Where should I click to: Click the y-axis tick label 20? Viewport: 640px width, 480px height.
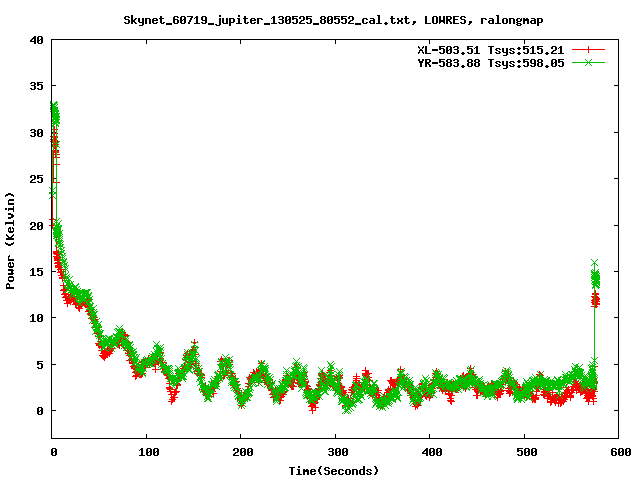click(x=36, y=225)
